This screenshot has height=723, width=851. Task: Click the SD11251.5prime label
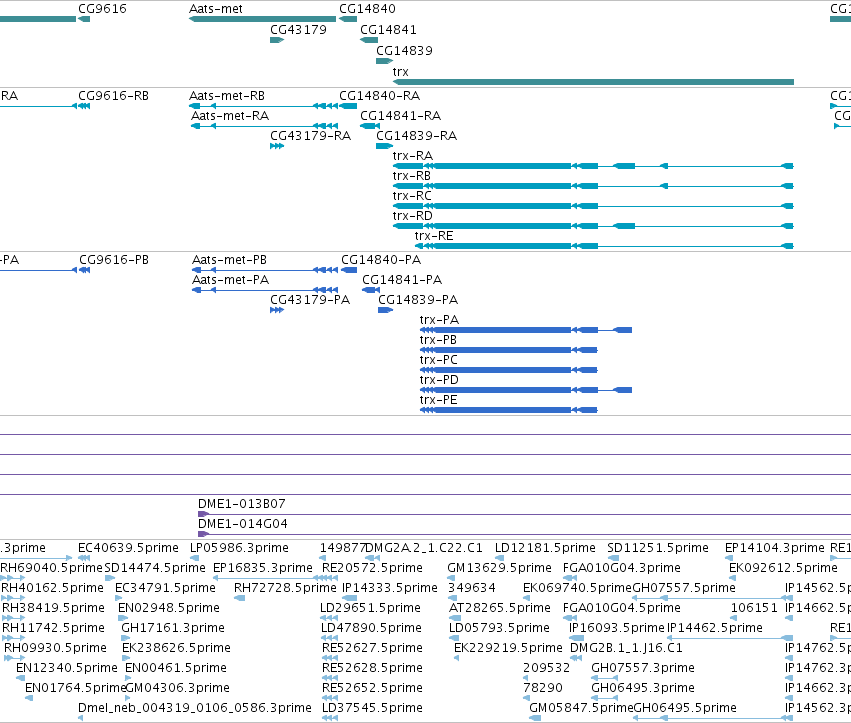(x=658, y=548)
